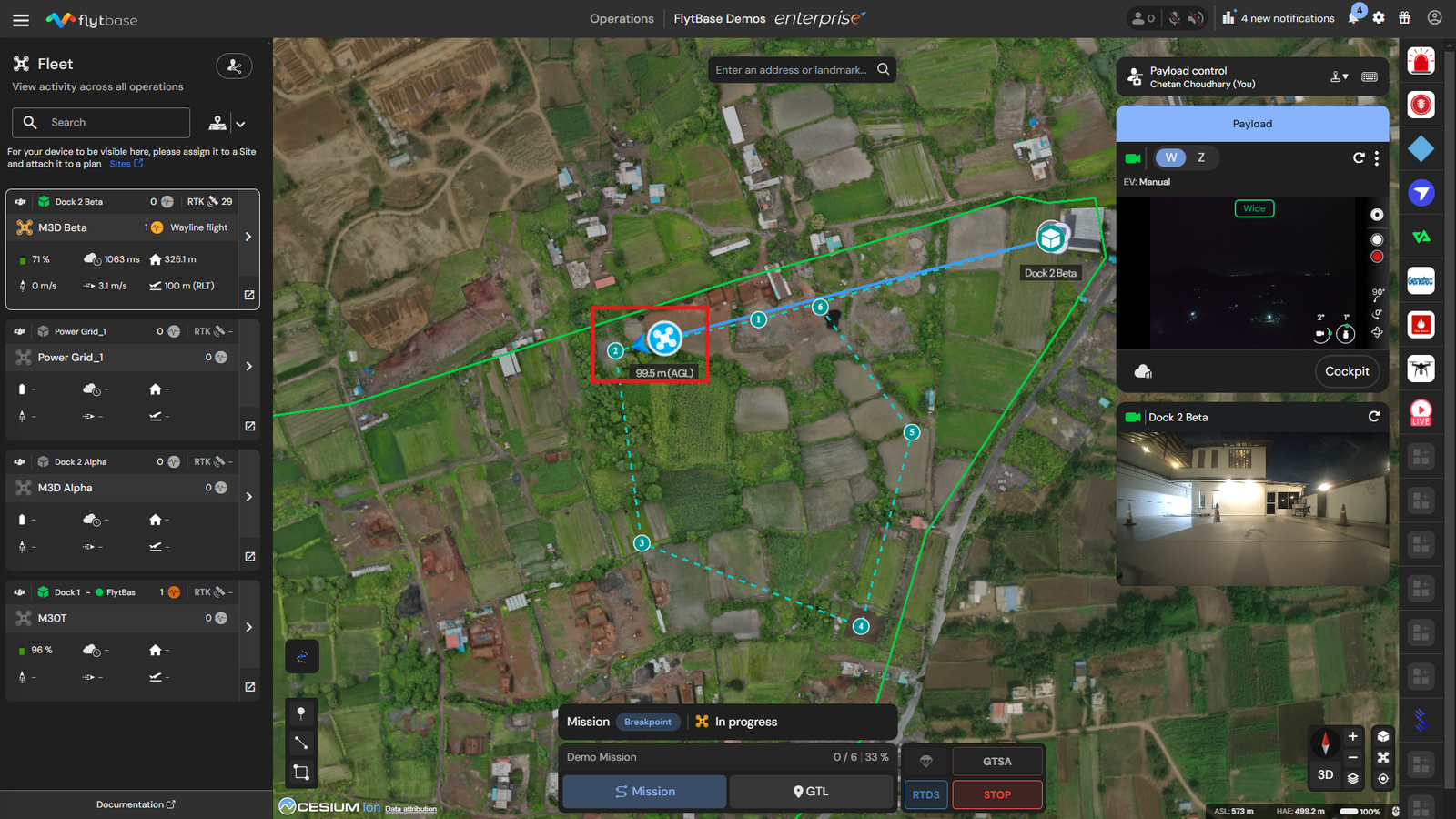The height and width of the screenshot is (819, 1456).
Task: Click the share fleet access icon
Action: click(234, 66)
